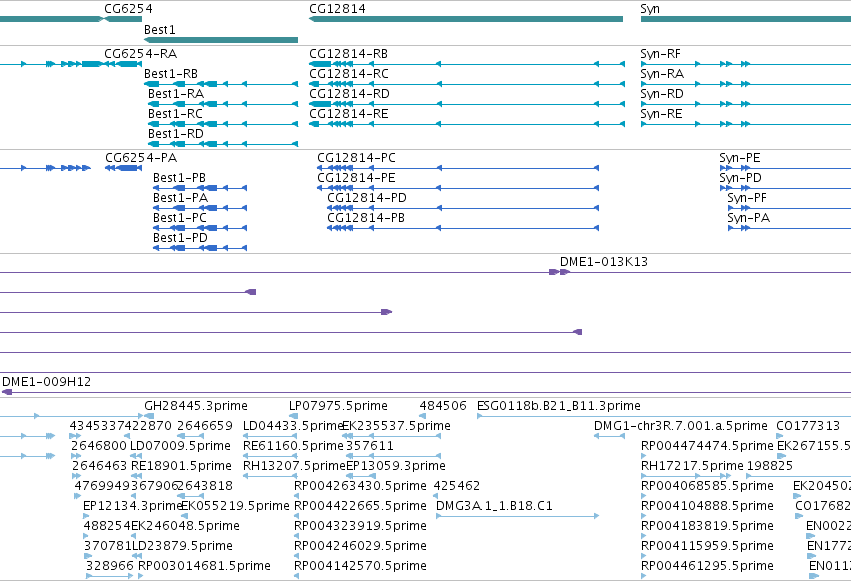This screenshot has width=851, height=581.
Task: Select transcript Best1-RC label
Action: tap(175, 114)
